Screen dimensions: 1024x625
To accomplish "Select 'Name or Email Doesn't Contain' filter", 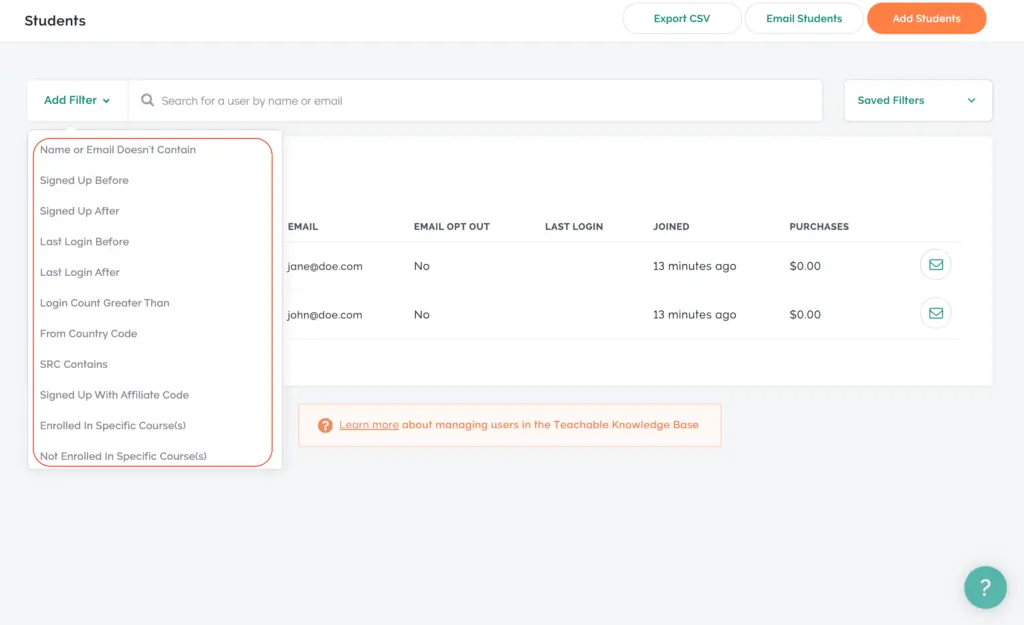I will 118,150.
